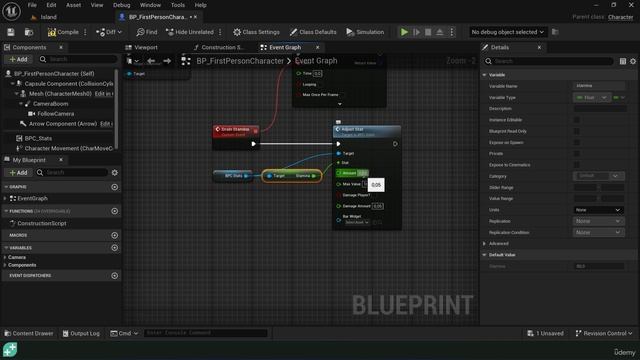Go back in graph navigation history
Screen dimensions: 640x360
(x=151, y=61)
